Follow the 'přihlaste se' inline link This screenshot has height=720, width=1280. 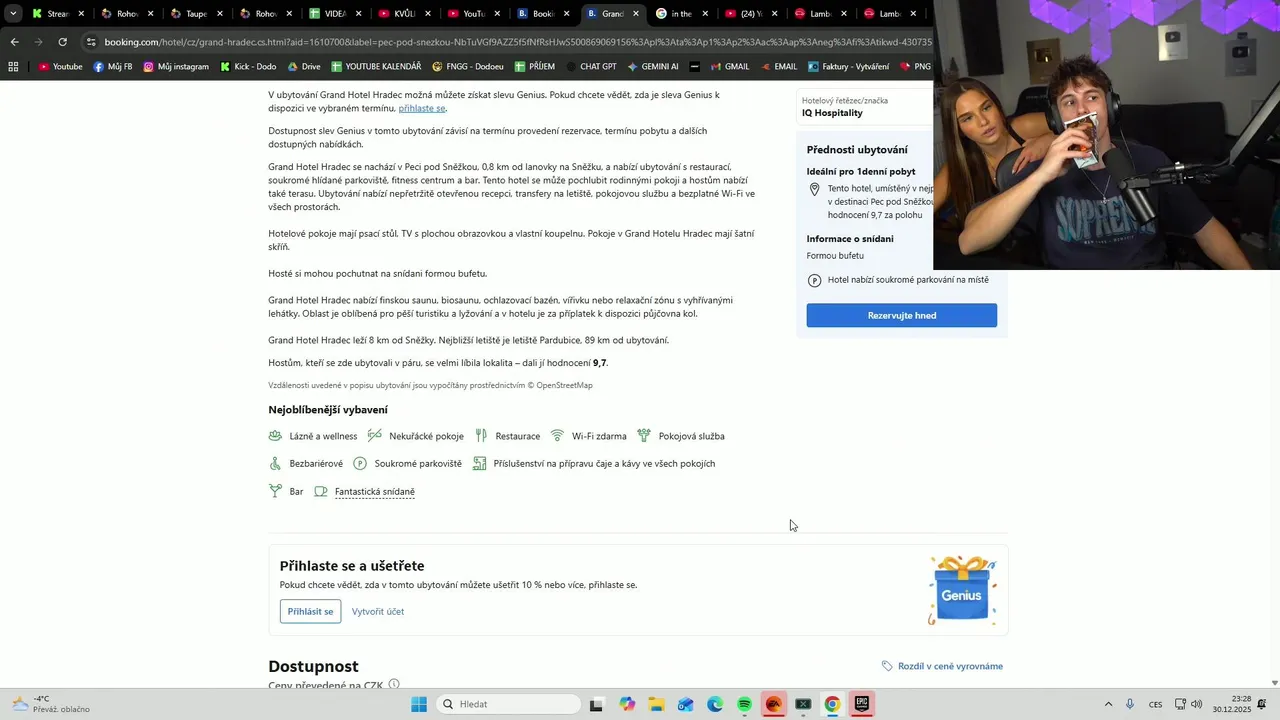(422, 108)
